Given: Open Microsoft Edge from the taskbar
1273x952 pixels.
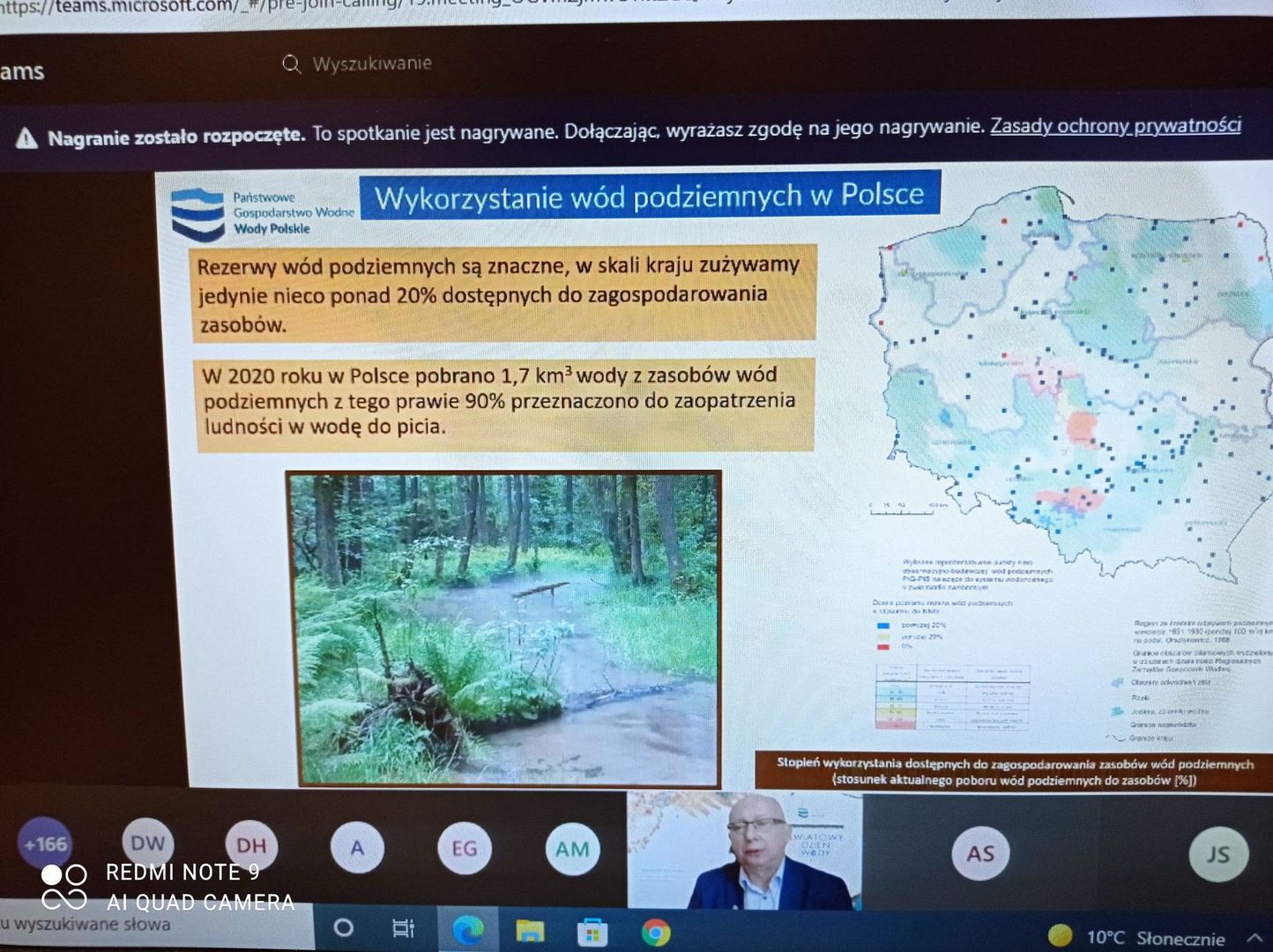Looking at the screenshot, I should tap(468, 930).
